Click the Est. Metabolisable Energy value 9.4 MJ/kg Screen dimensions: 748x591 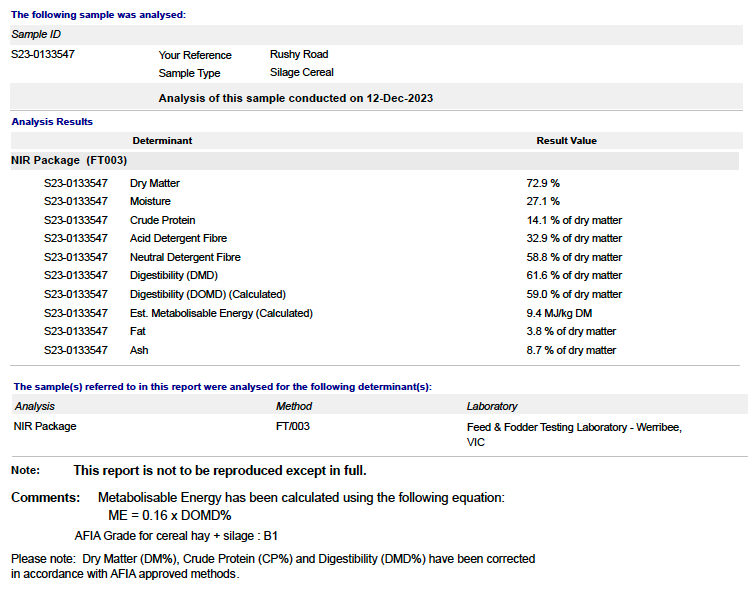(559, 313)
